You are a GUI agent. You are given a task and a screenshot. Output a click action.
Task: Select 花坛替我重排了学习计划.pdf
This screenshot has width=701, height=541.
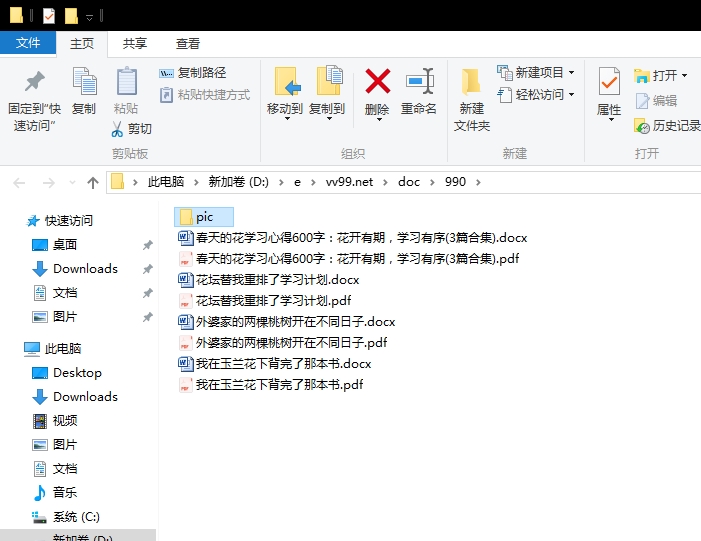pos(265,301)
